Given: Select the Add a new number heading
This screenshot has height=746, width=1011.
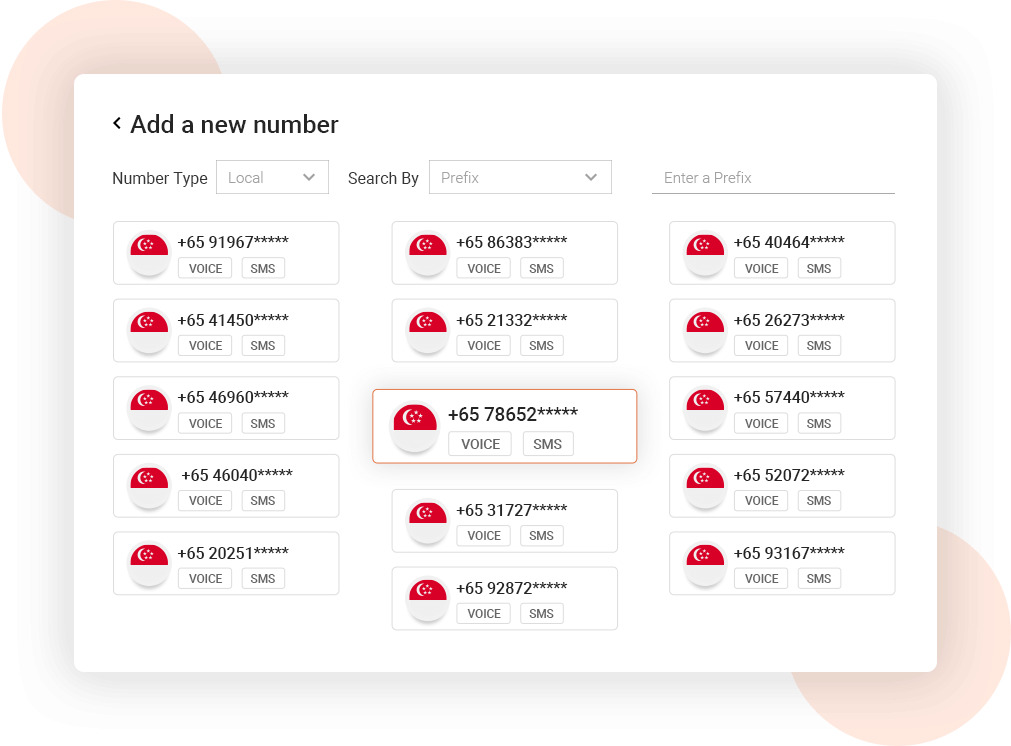Looking at the screenshot, I should [233, 124].
